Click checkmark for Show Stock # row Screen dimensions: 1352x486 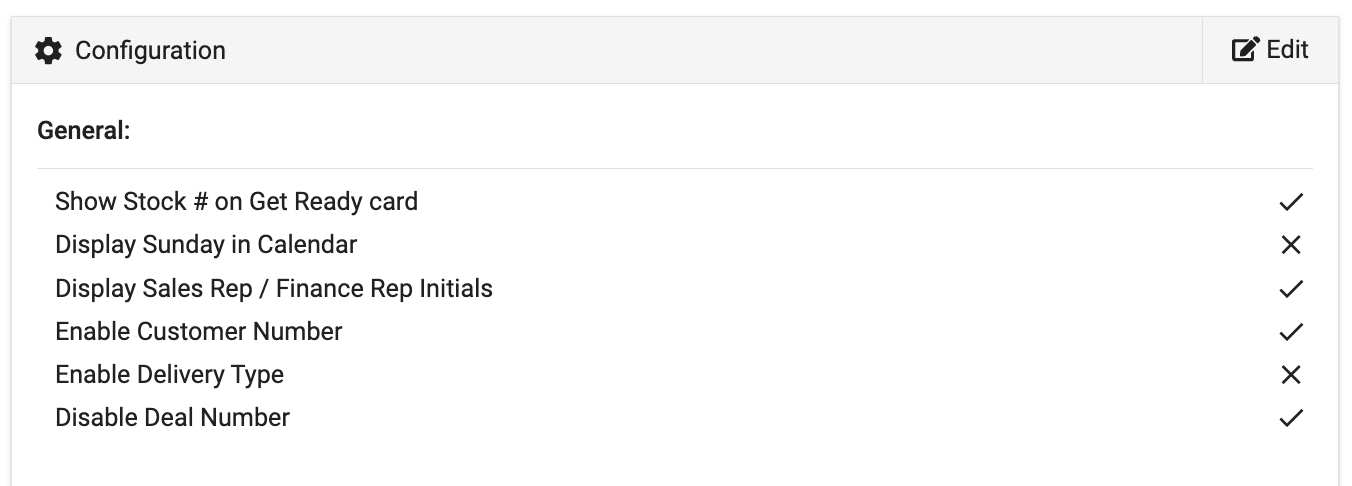[x=1291, y=202]
